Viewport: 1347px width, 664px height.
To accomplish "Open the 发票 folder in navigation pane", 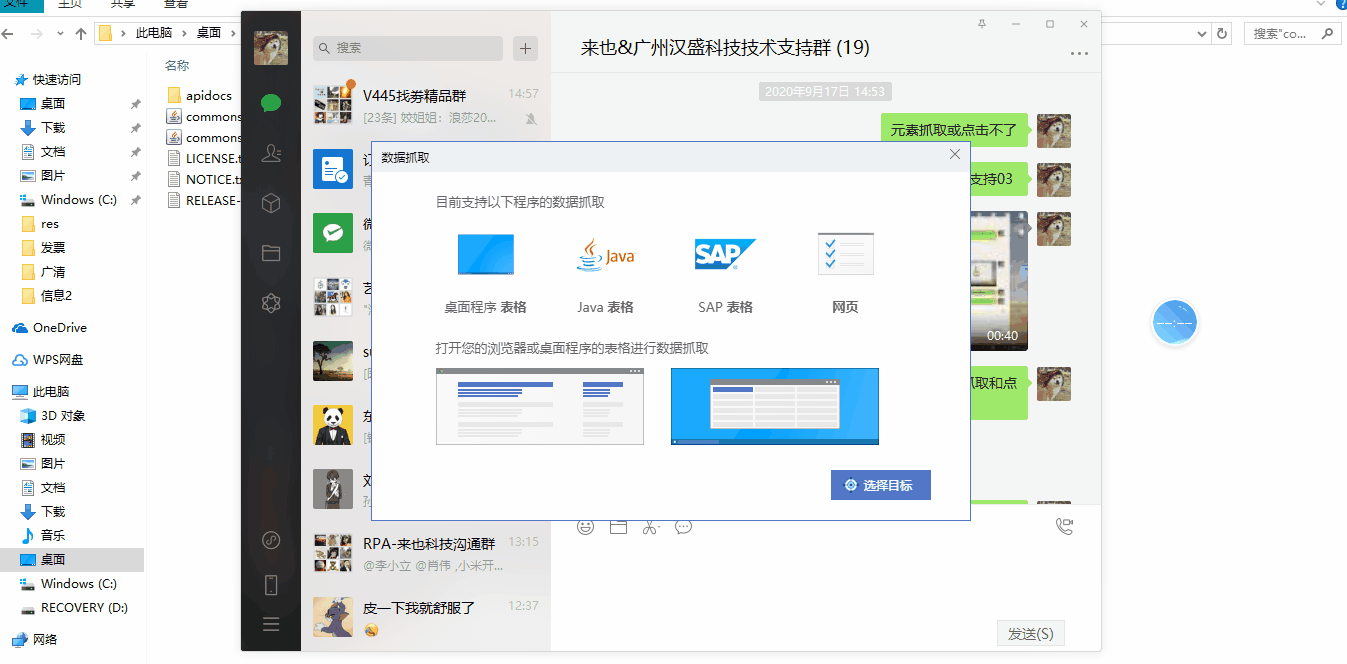I will tap(53, 248).
